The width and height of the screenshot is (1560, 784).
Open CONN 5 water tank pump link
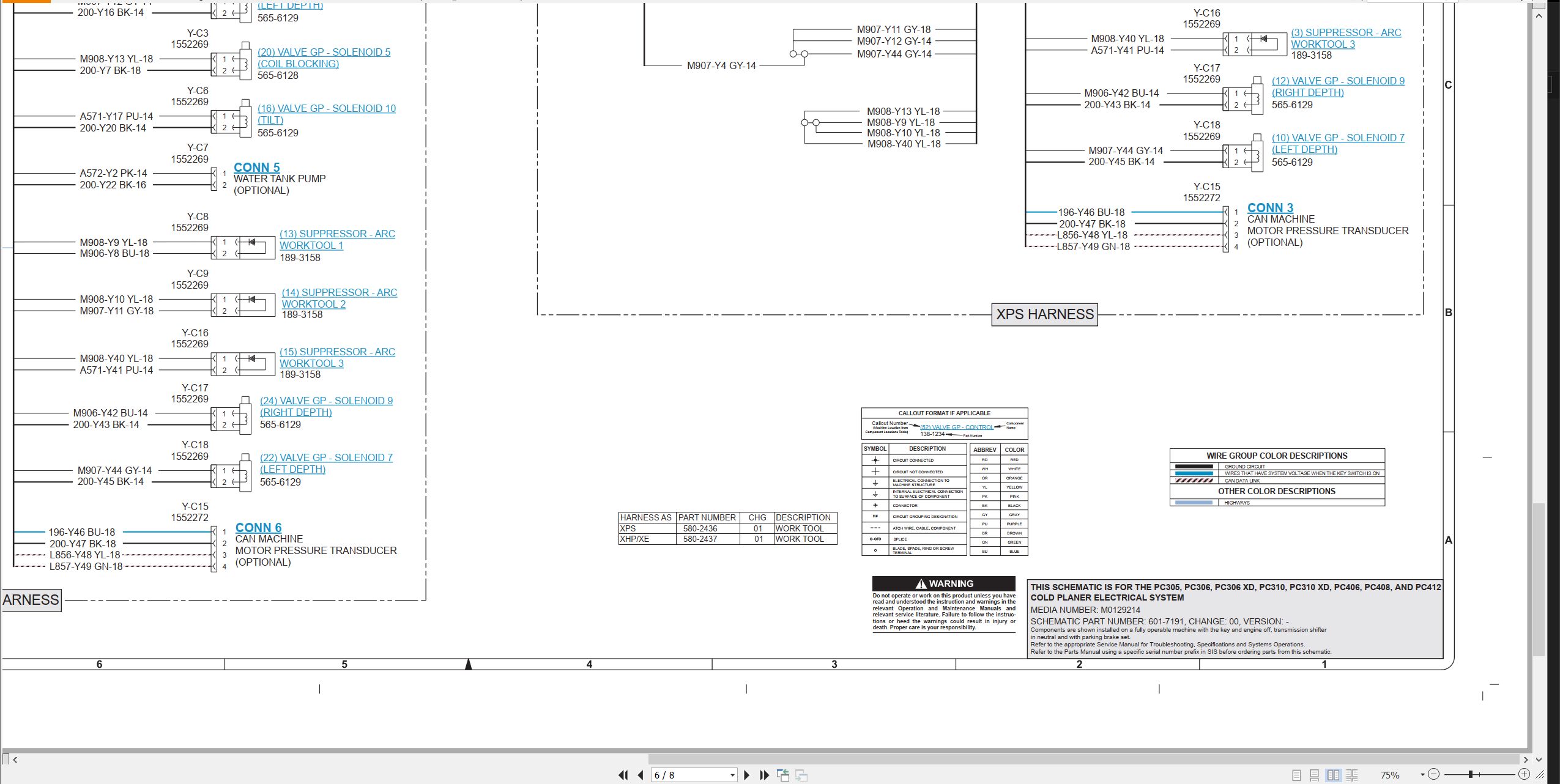coord(257,168)
